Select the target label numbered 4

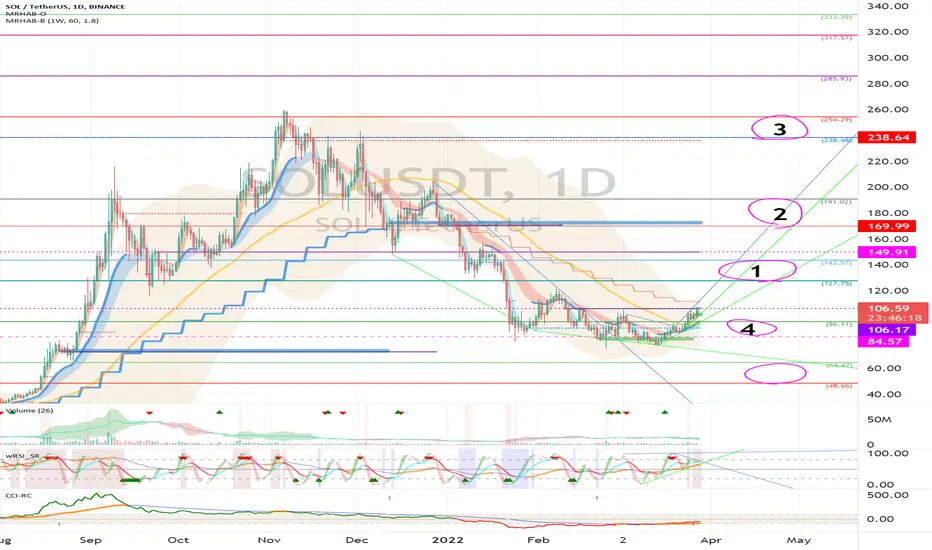coord(749,329)
